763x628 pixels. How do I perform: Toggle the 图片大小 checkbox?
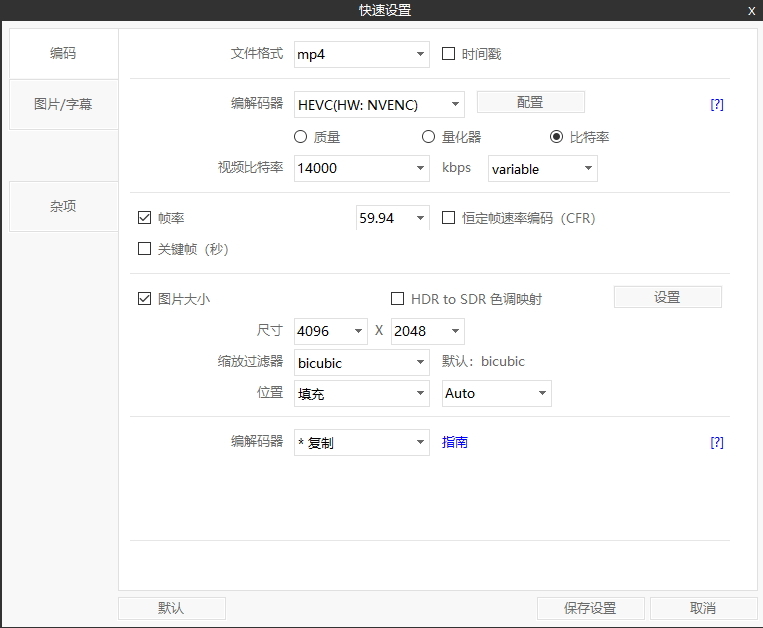(145, 298)
